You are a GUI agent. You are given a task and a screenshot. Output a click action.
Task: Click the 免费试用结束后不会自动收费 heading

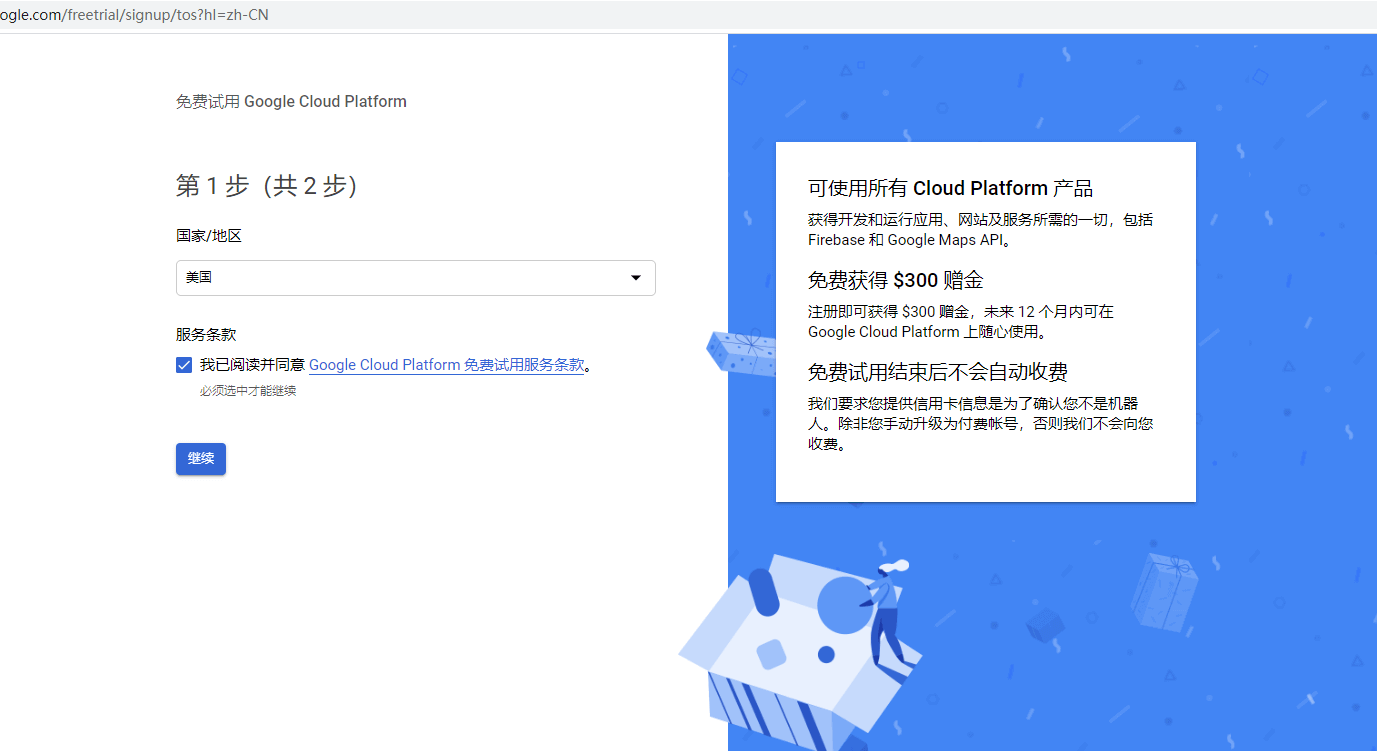pos(937,372)
